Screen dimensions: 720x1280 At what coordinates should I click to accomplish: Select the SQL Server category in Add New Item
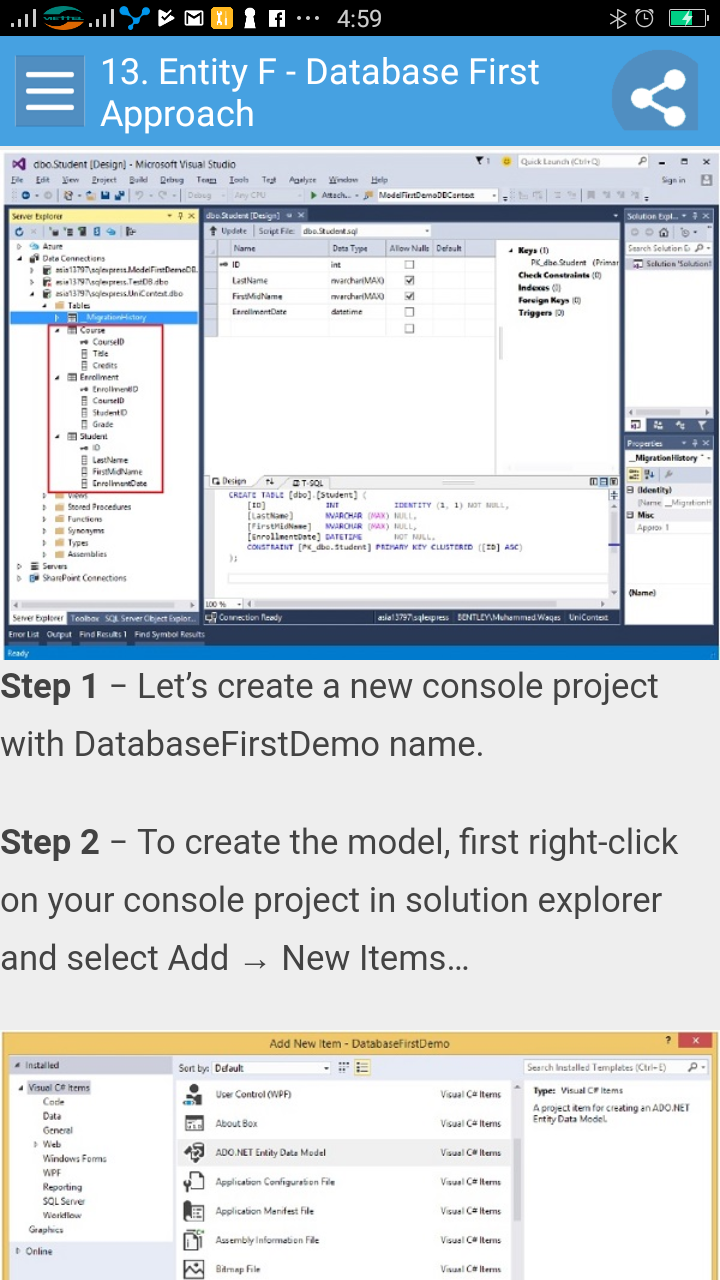pyautogui.click(x=64, y=1201)
